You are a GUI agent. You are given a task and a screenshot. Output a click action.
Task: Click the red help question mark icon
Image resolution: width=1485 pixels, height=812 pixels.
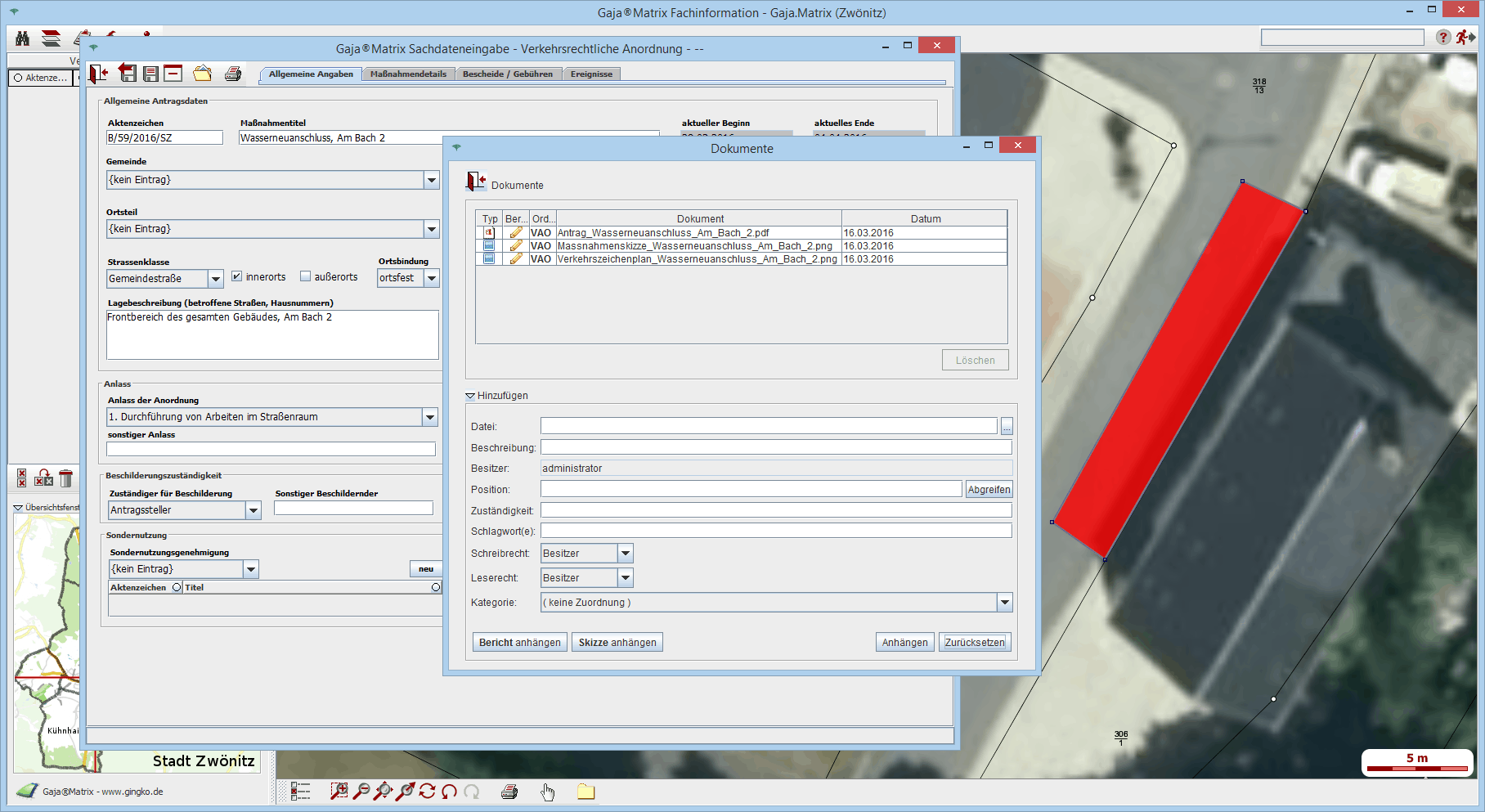(1442, 38)
